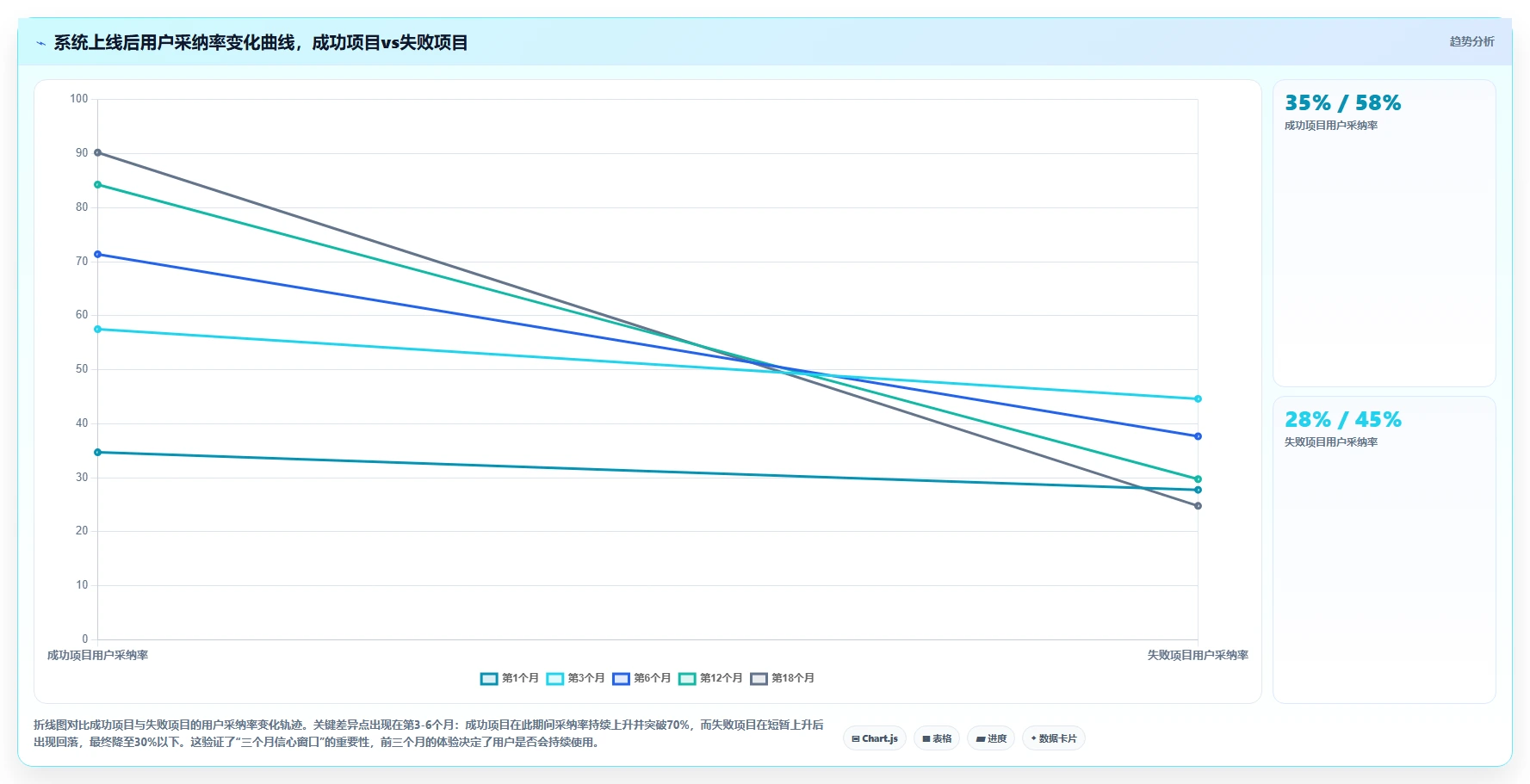This screenshot has width=1530, height=784.
Task: Click the 第18个月 gray legend color box
Action: click(759, 678)
